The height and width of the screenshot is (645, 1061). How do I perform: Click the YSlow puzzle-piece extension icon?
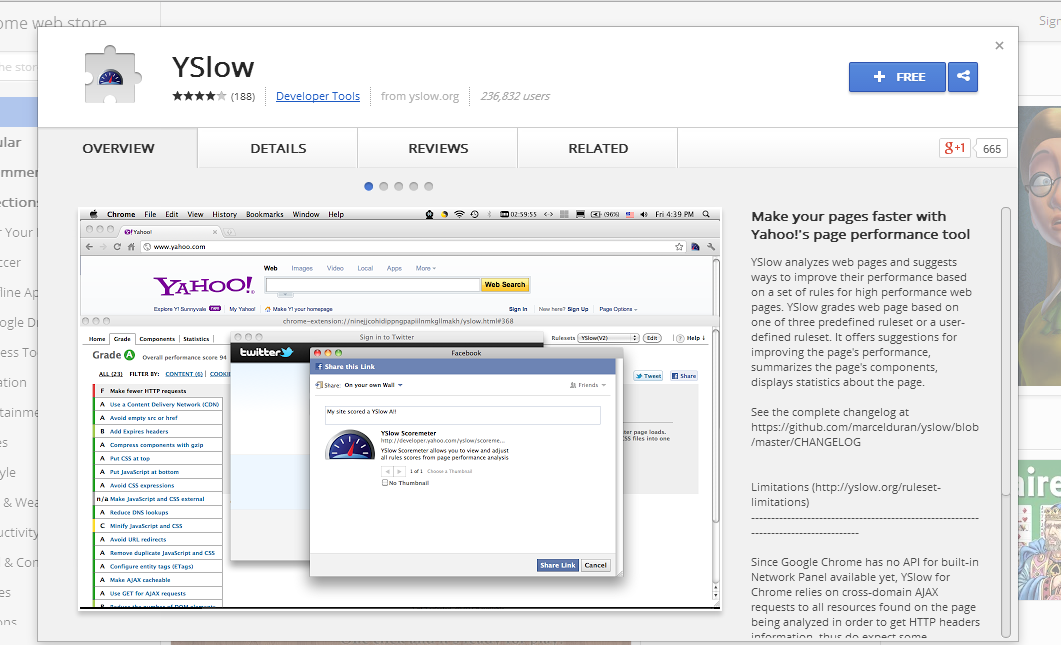click(x=110, y=77)
